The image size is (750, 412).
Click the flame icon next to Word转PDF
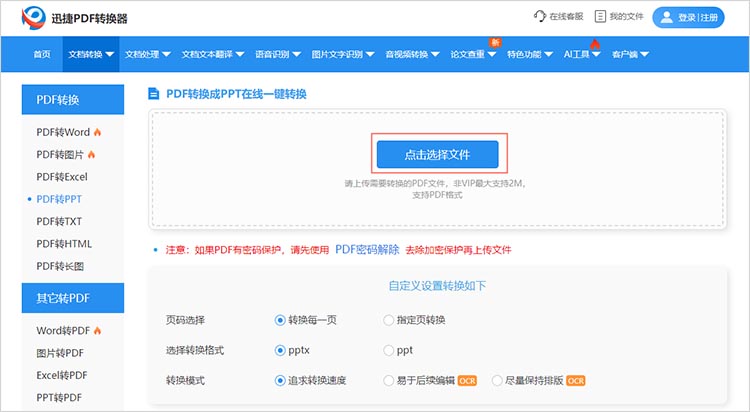[98, 331]
